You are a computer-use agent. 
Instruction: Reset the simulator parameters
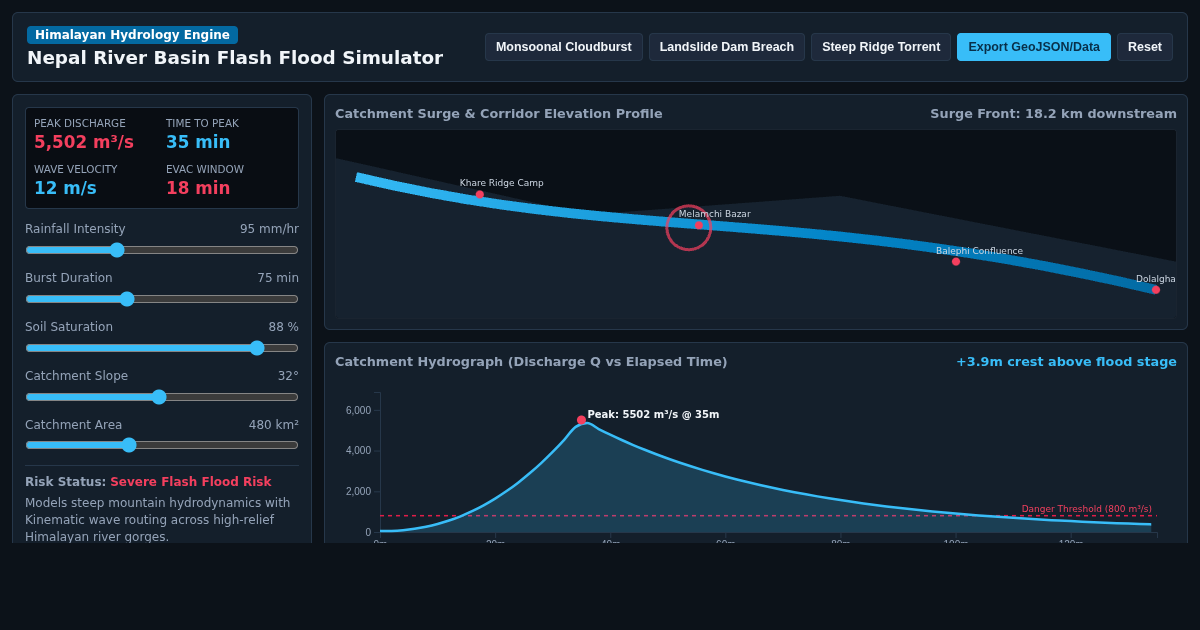(1145, 47)
